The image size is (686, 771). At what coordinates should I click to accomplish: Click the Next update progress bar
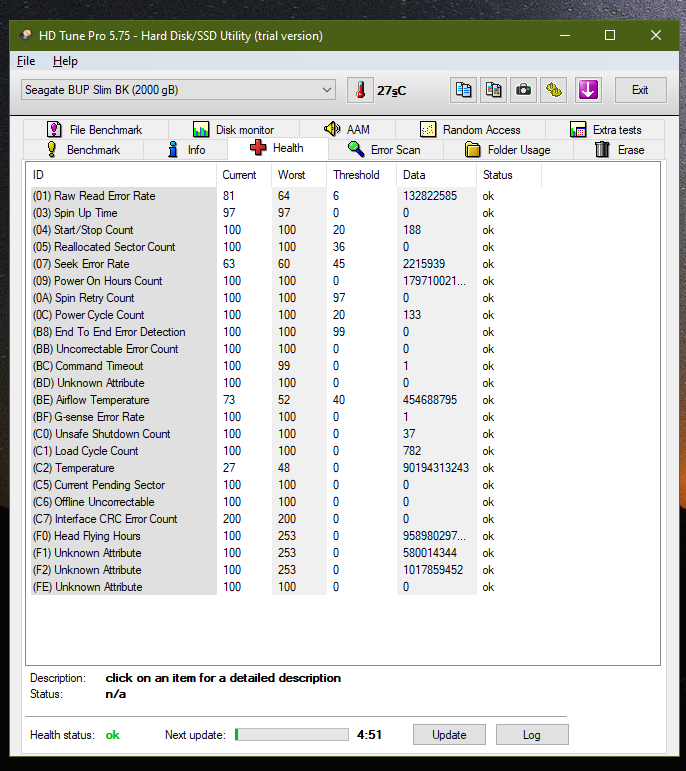click(x=292, y=735)
